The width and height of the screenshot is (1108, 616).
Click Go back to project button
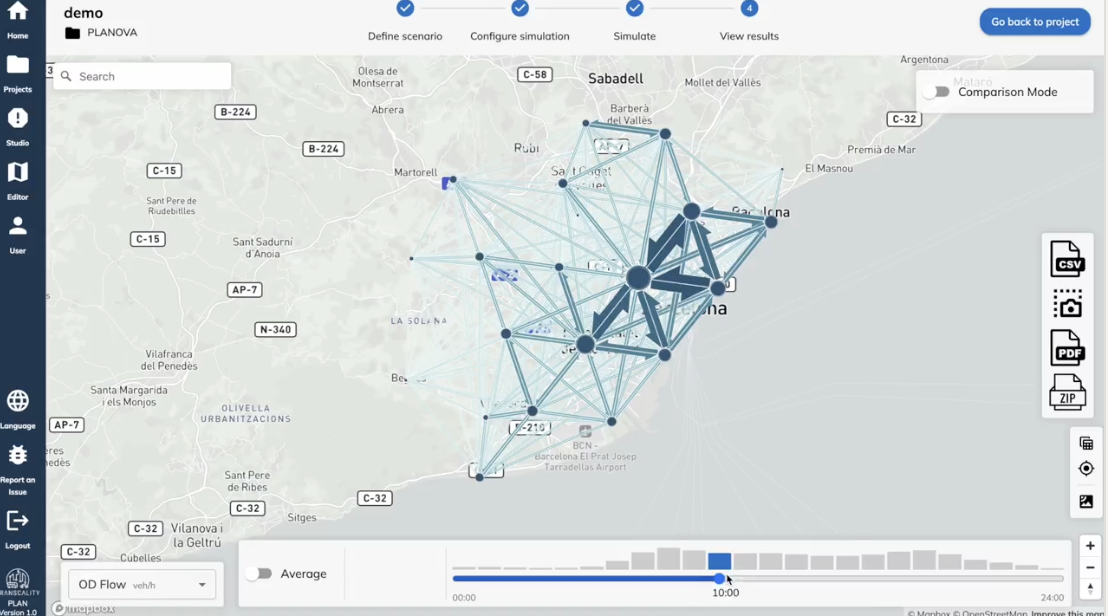1034,22
